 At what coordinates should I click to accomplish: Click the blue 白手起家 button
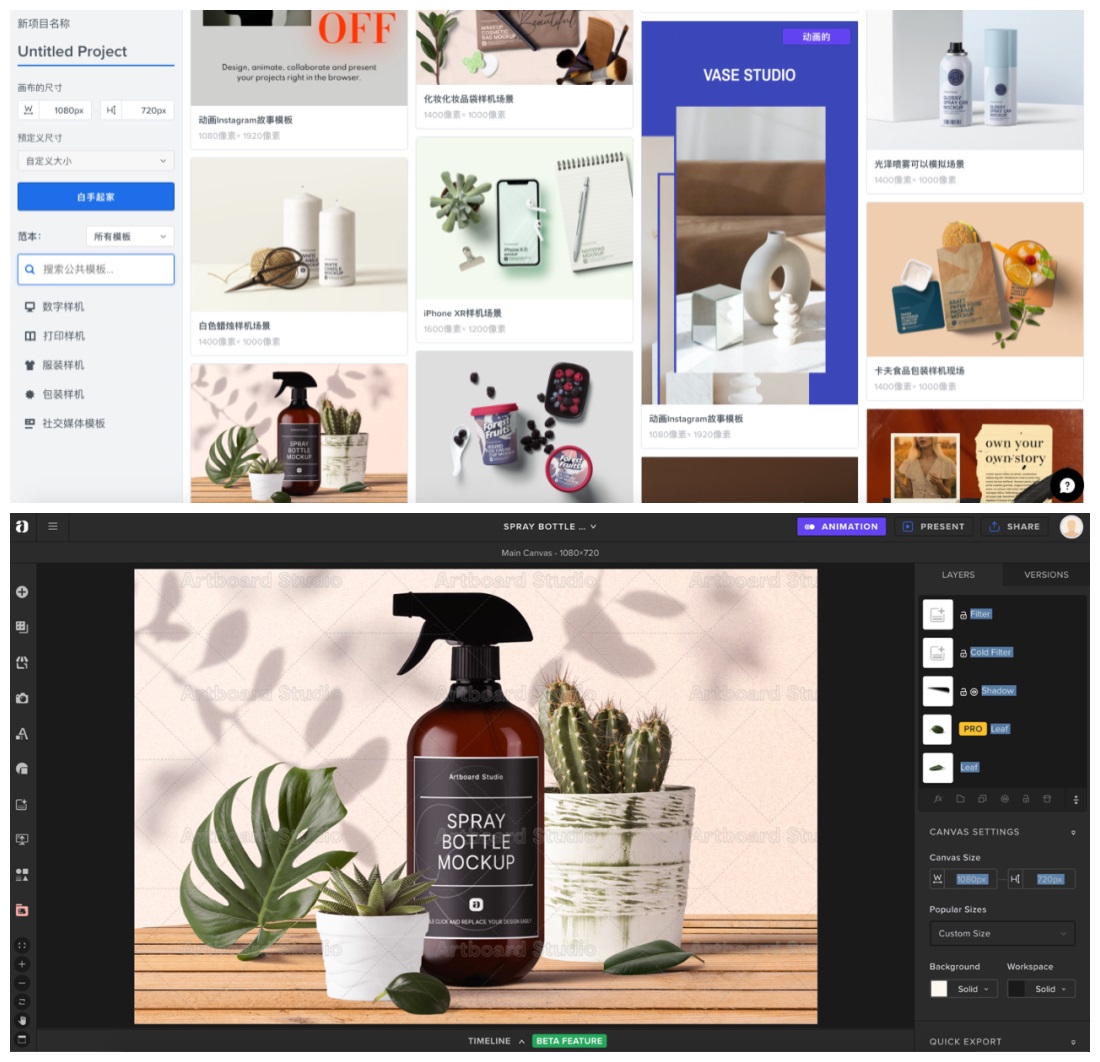(x=96, y=197)
